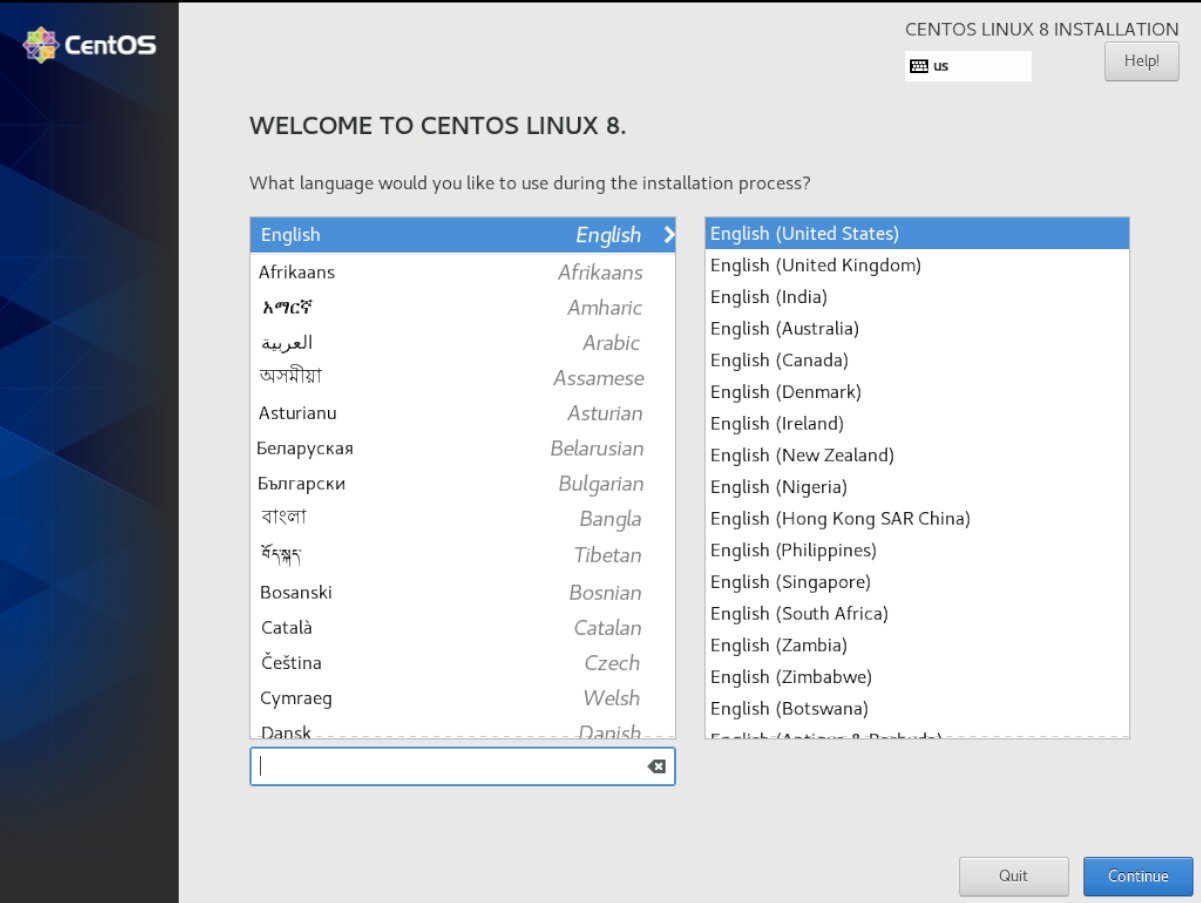Select Български from the language list
The width and height of the screenshot is (1201, 903).
(300, 483)
